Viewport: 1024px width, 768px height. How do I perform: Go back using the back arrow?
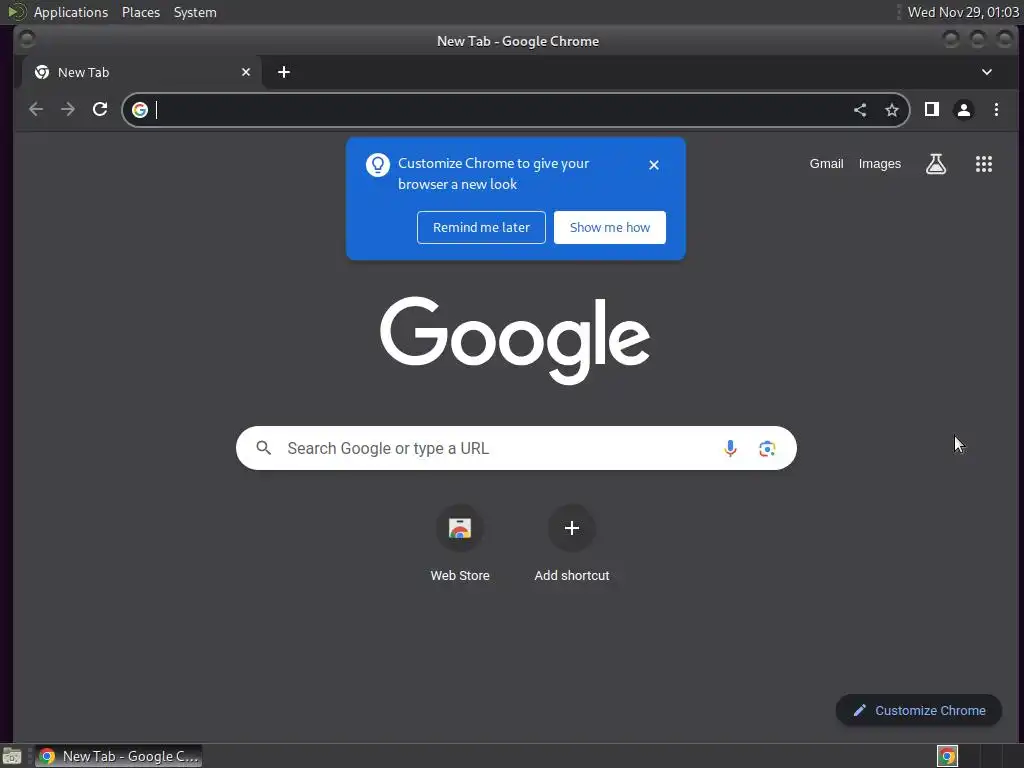(x=36, y=109)
